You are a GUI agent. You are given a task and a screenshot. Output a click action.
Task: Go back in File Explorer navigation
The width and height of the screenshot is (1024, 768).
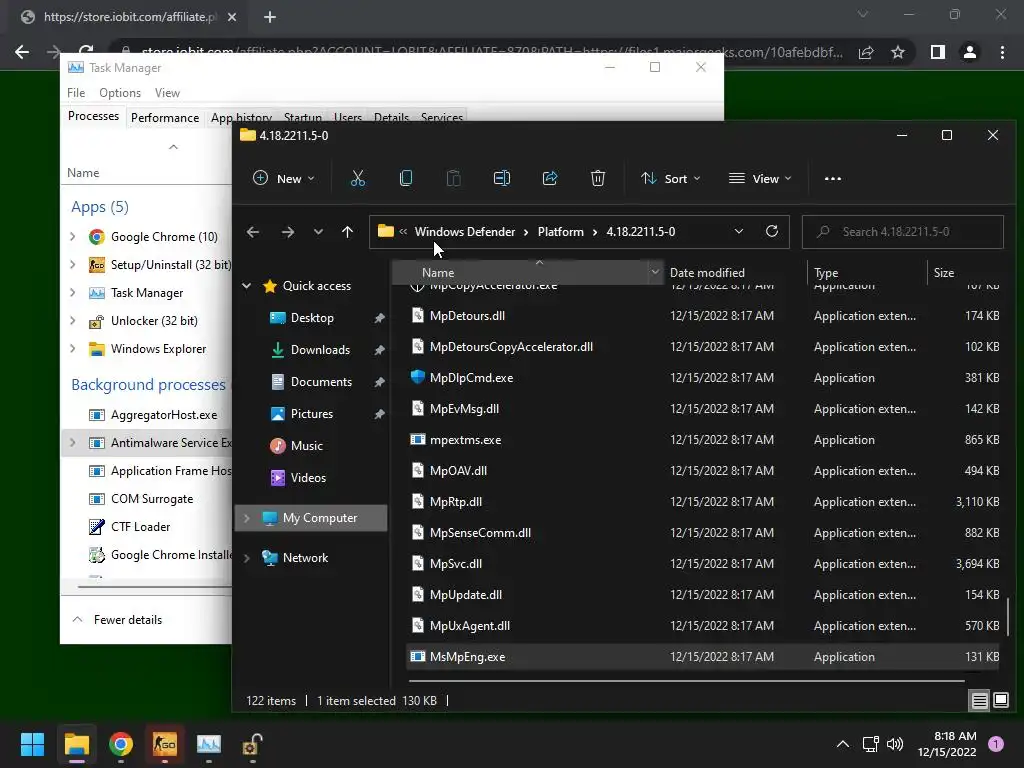pyautogui.click(x=253, y=232)
